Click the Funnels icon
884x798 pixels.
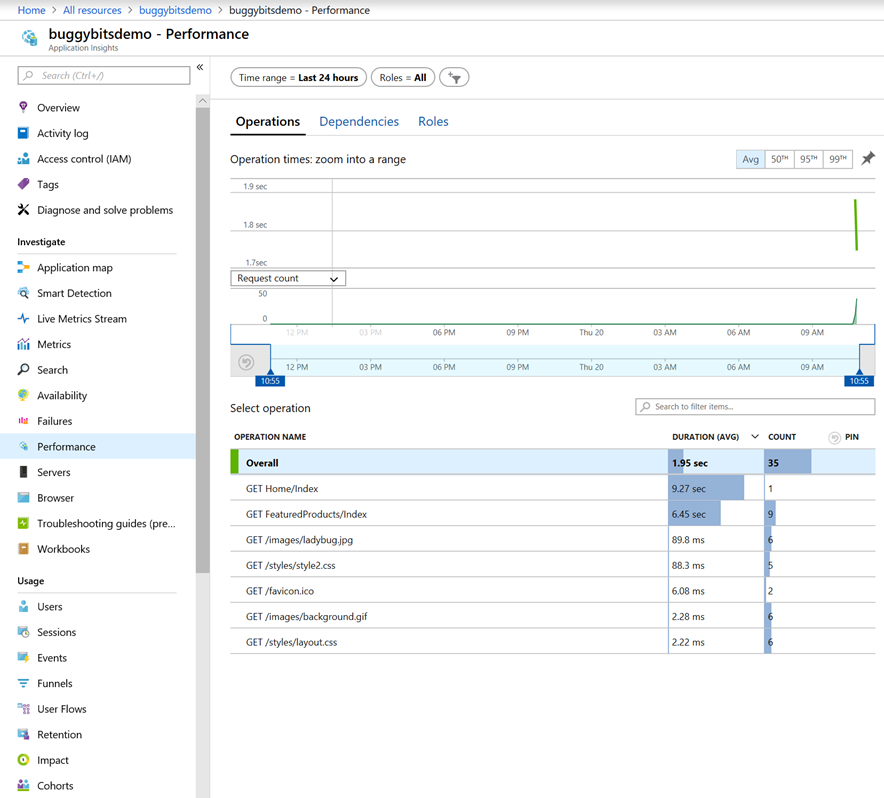coord(23,683)
